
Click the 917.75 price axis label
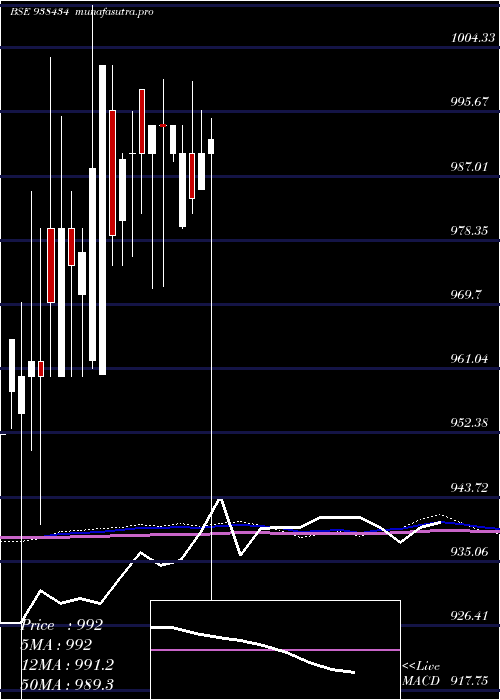tap(468, 680)
